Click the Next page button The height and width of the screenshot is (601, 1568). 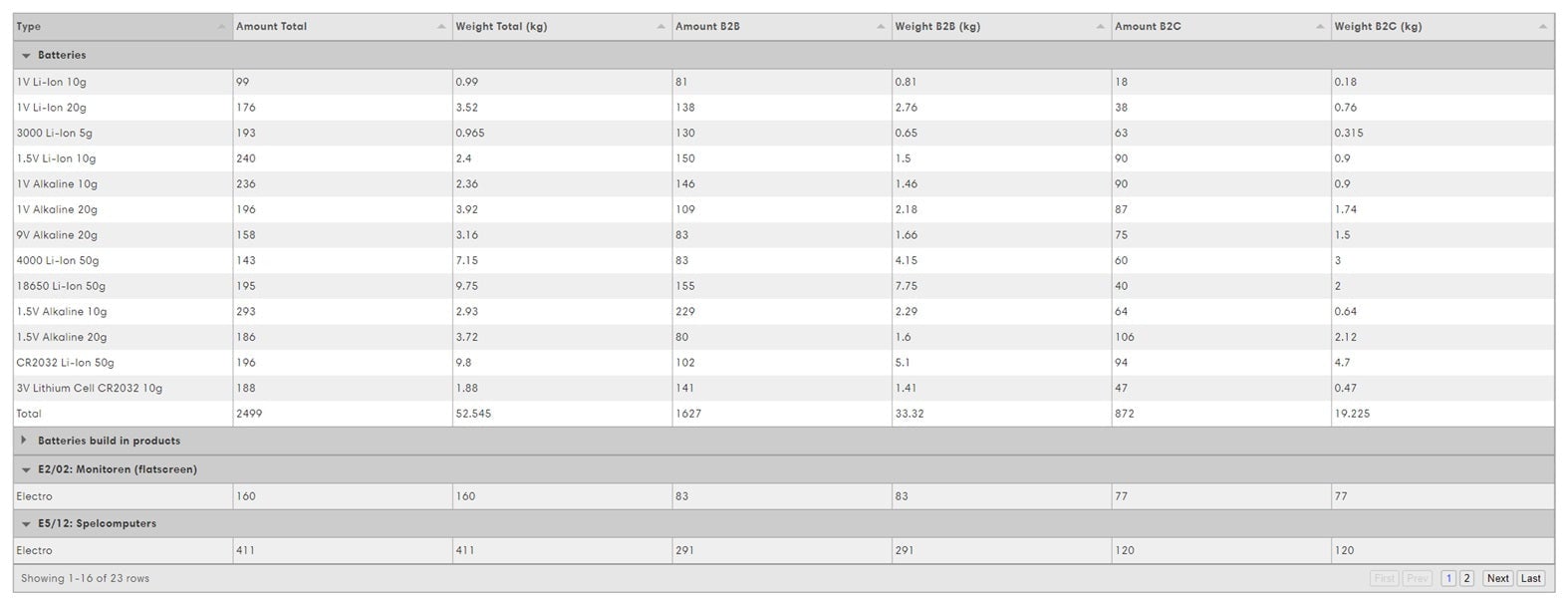[x=1497, y=578]
